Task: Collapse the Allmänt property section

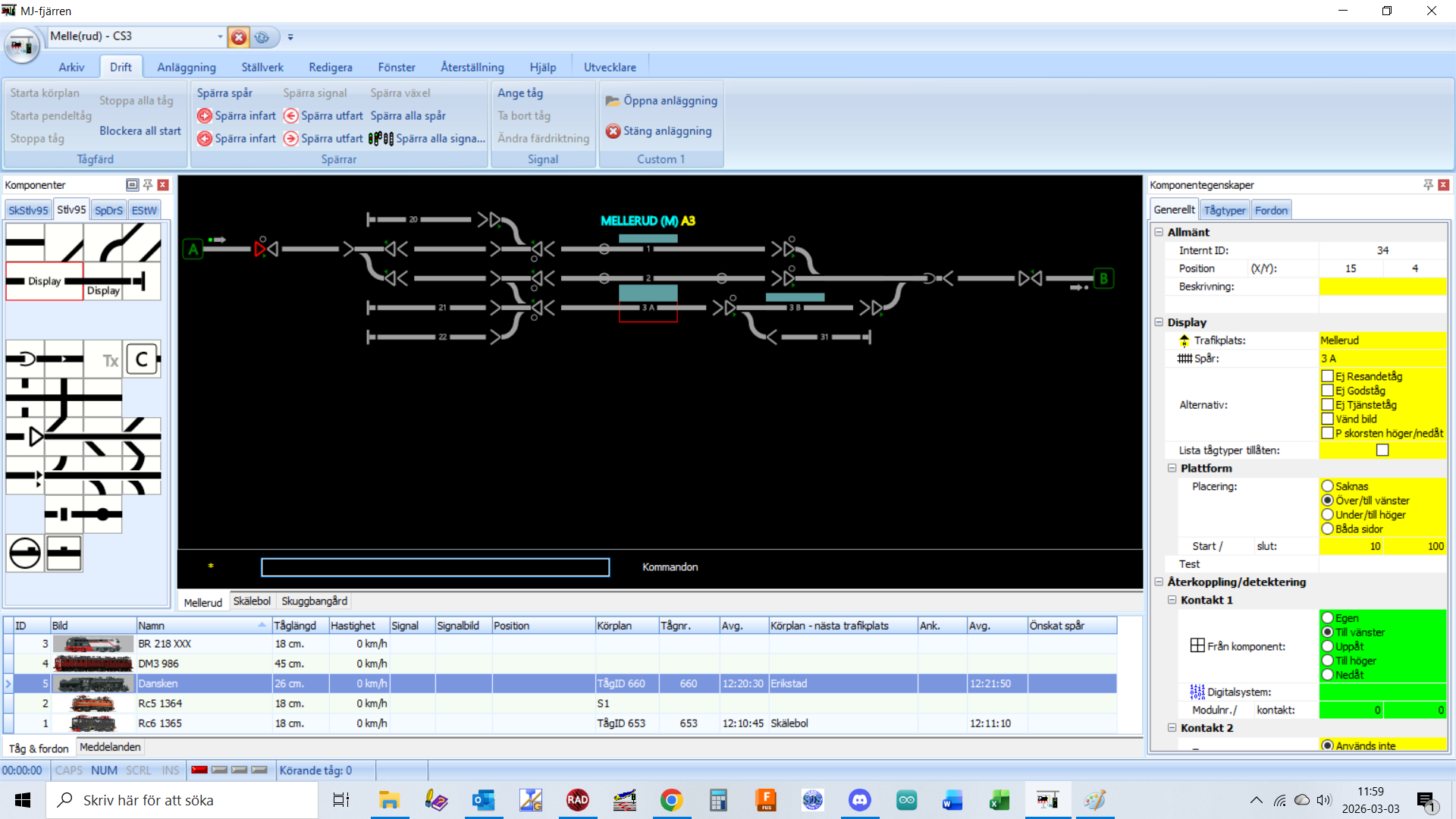Action: coord(1159,232)
